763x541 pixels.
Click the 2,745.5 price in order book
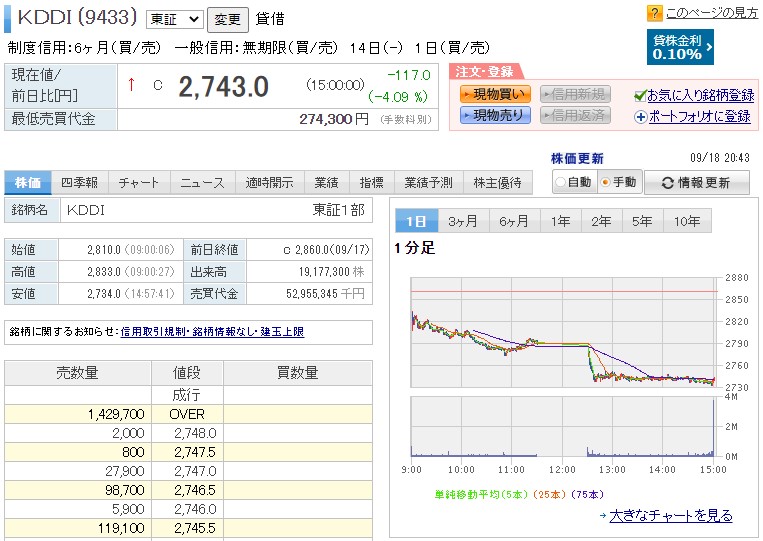[195, 528]
